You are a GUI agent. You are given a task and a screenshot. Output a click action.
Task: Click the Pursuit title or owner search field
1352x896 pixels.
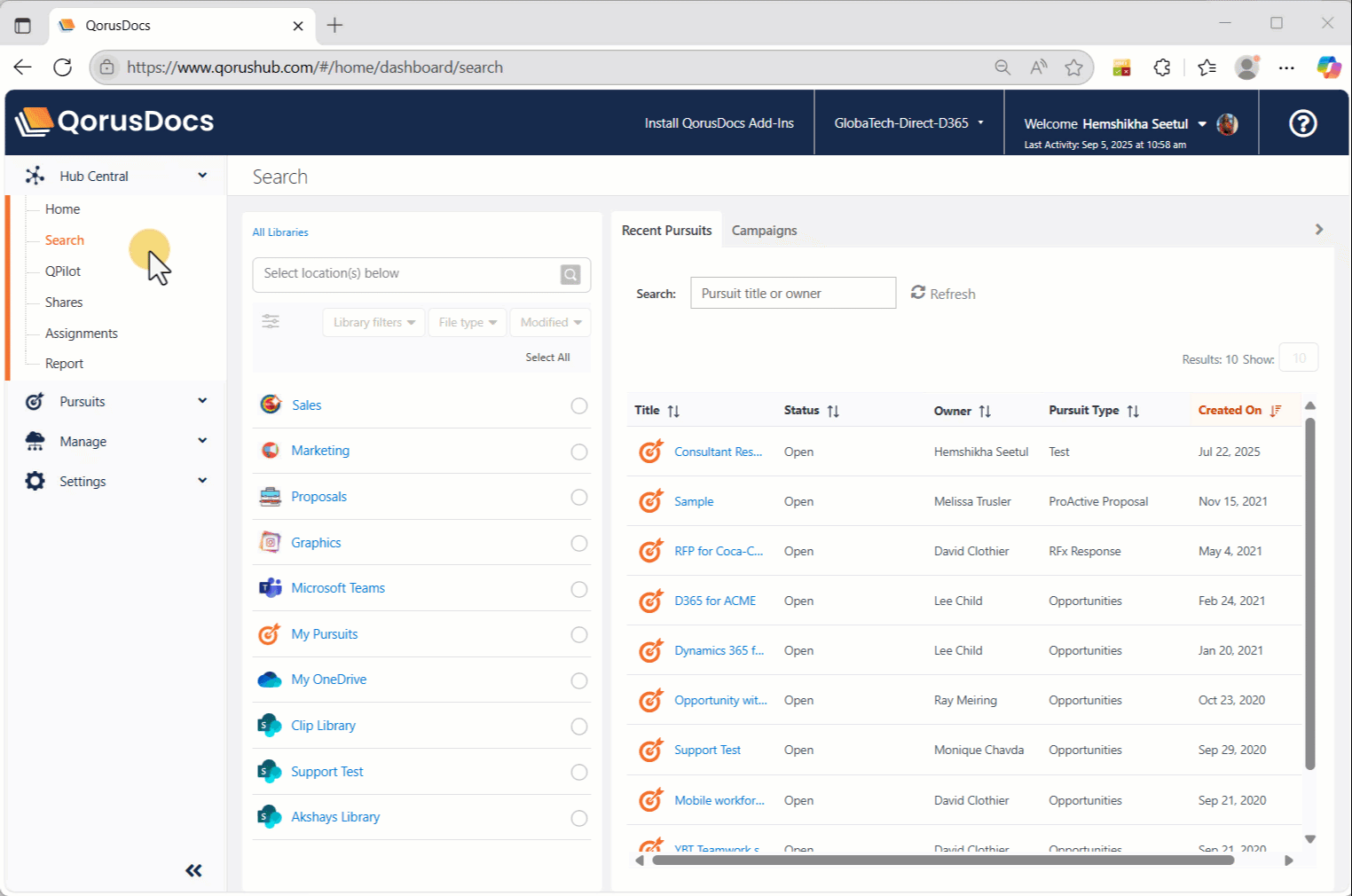pyautogui.click(x=792, y=293)
